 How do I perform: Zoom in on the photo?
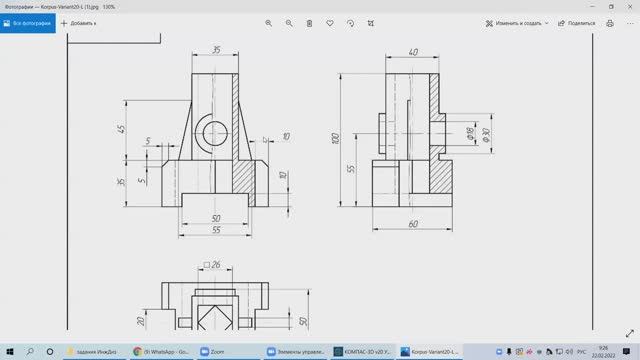(x=268, y=23)
